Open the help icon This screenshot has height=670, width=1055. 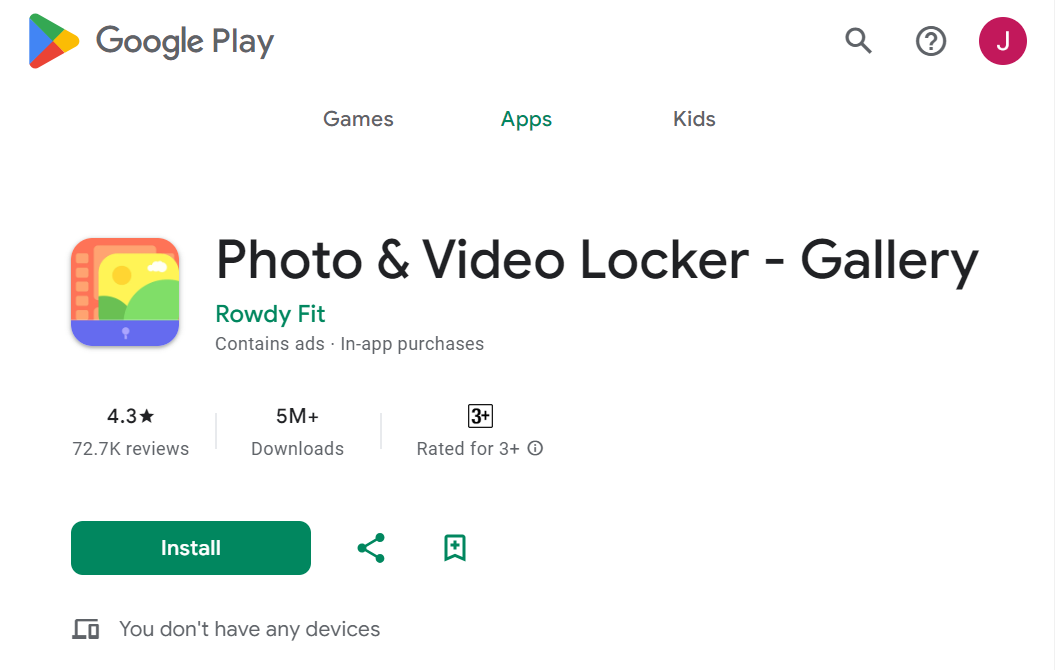[x=931, y=41]
